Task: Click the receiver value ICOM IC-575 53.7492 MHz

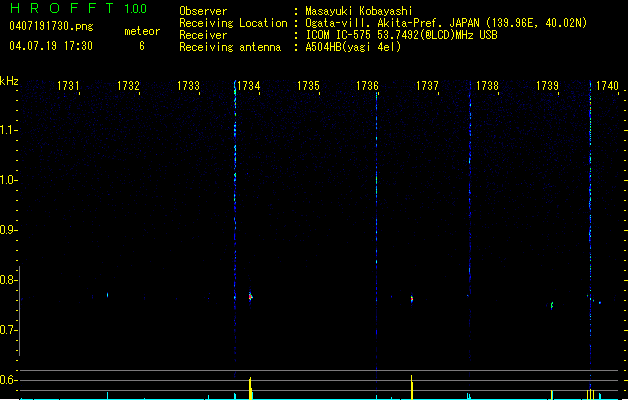Action: point(401,35)
